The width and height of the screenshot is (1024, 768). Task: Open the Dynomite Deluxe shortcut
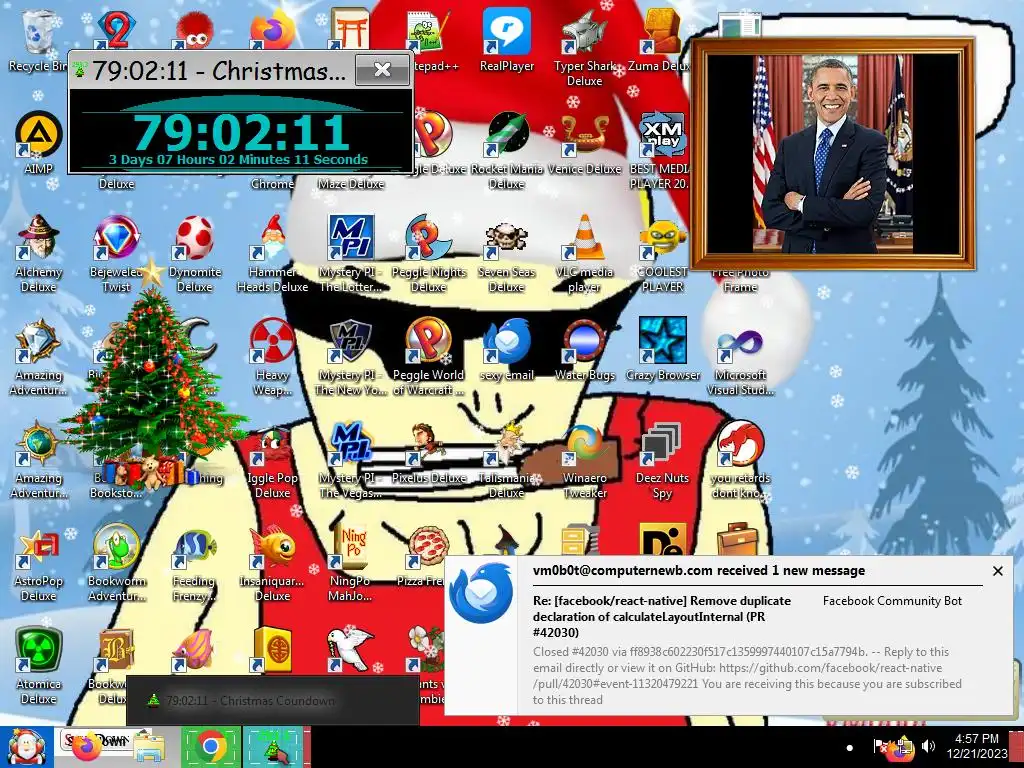(x=195, y=253)
